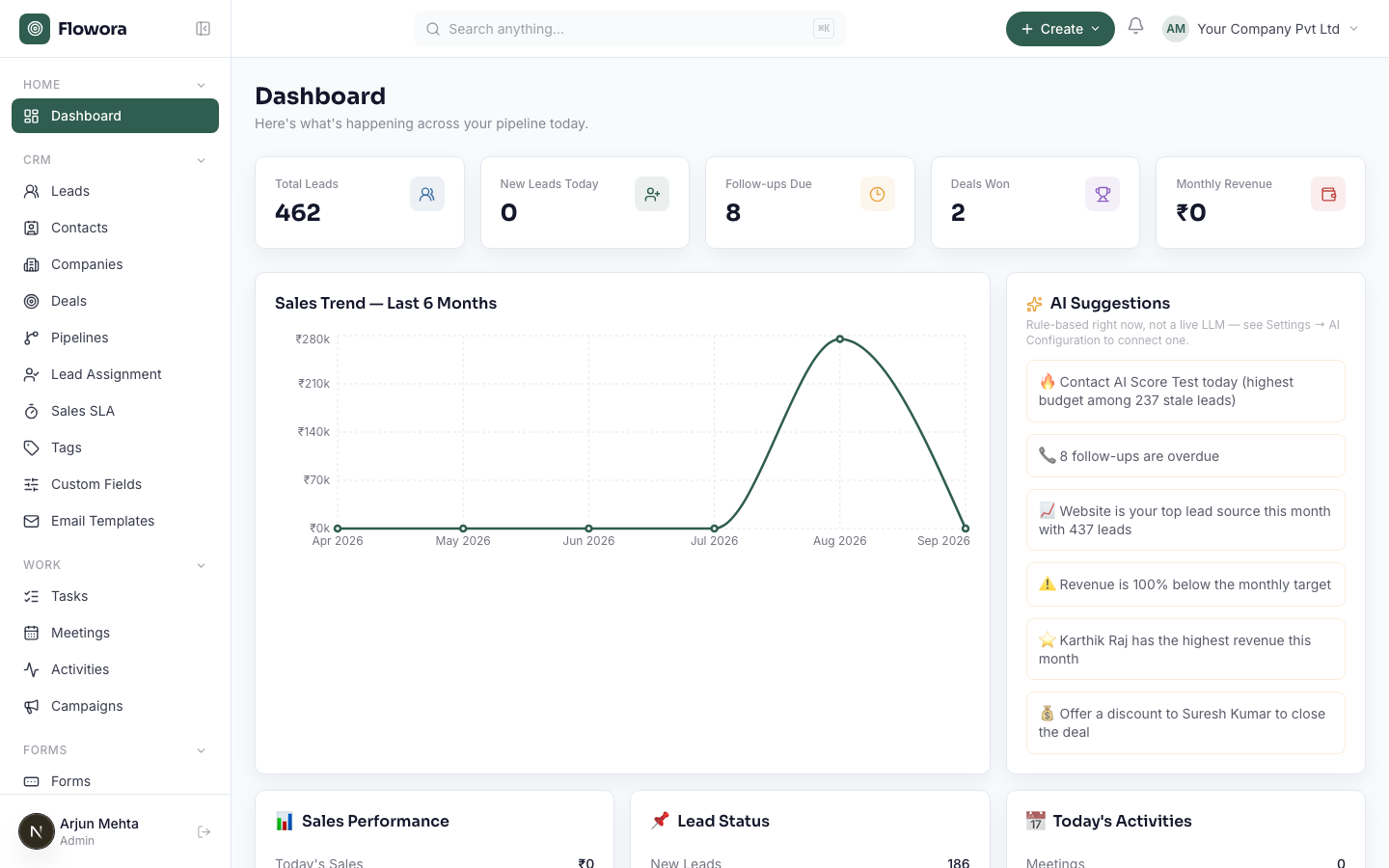This screenshot has width=1389, height=868.
Task: Open Leads page in sidebar
Action: click(x=115, y=191)
